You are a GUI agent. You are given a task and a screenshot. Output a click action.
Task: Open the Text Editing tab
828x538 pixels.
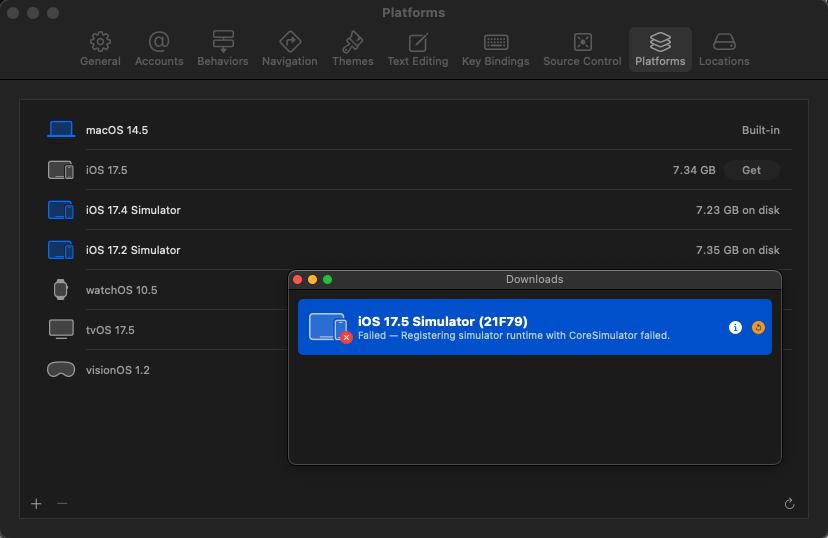point(418,49)
